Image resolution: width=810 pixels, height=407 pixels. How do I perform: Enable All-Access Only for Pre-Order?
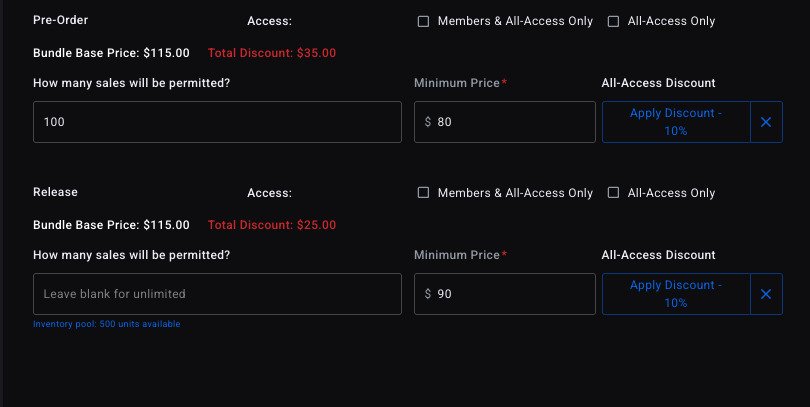point(613,21)
